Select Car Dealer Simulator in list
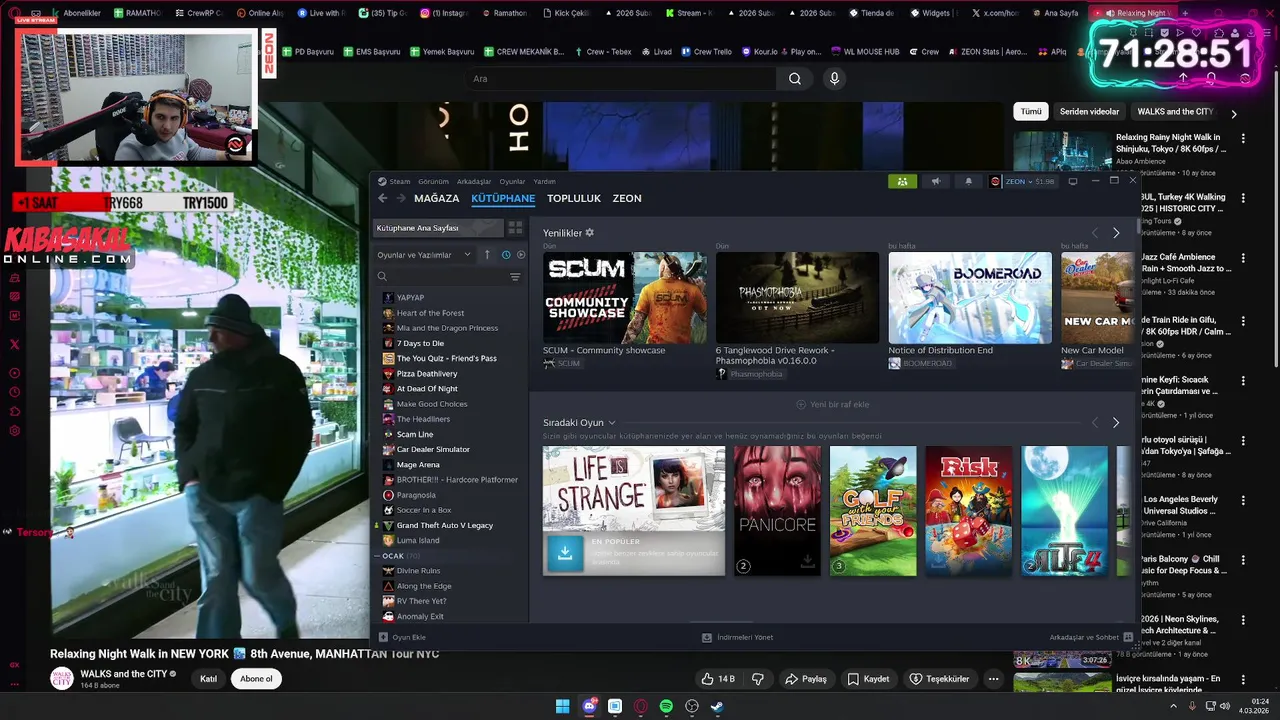1280x720 pixels. pos(433,449)
